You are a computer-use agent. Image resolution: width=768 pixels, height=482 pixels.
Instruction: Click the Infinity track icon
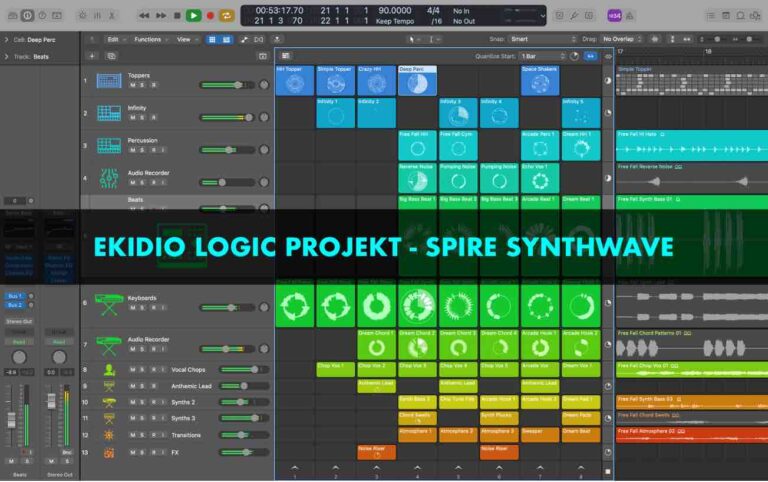109,113
